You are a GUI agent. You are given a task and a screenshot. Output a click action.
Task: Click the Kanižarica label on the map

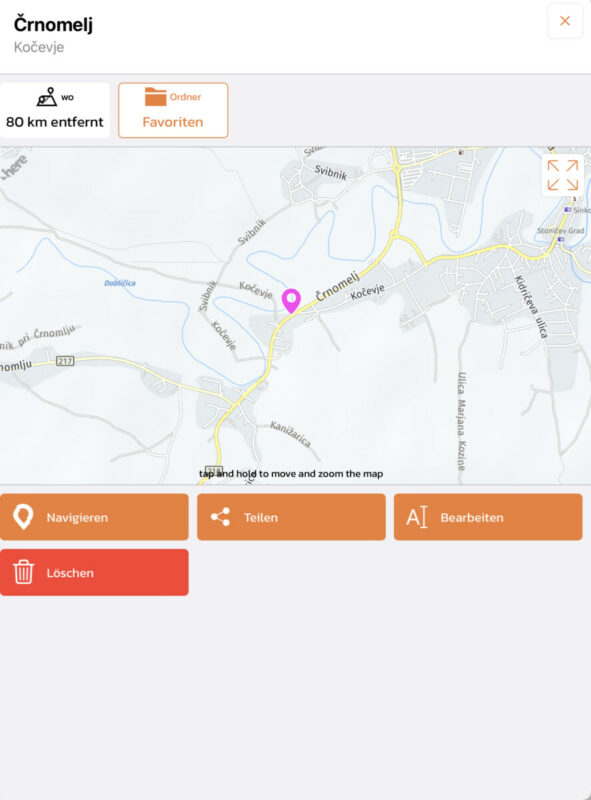290,434
